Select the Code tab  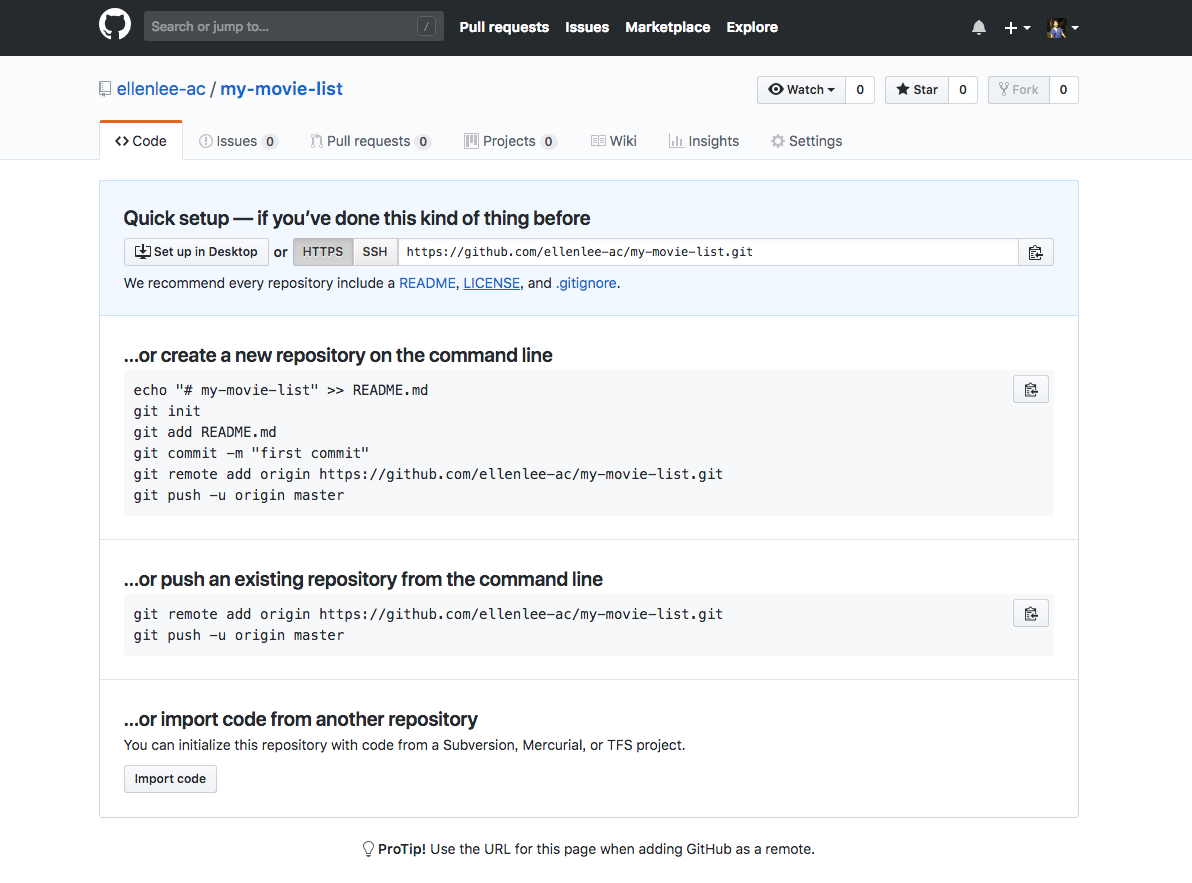(141, 141)
